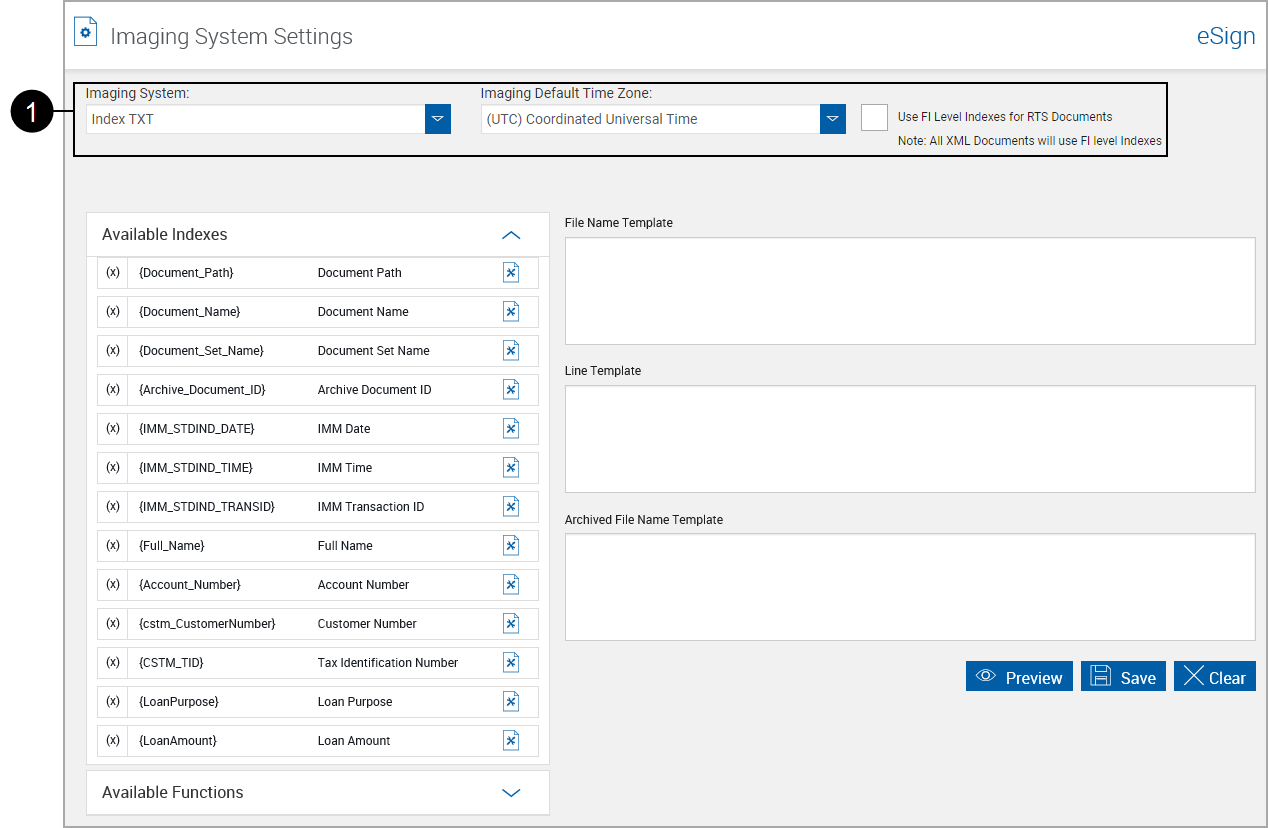Viewport: 1268px width, 828px height.
Task: Insert the IMM Date index icon
Action: click(511, 428)
